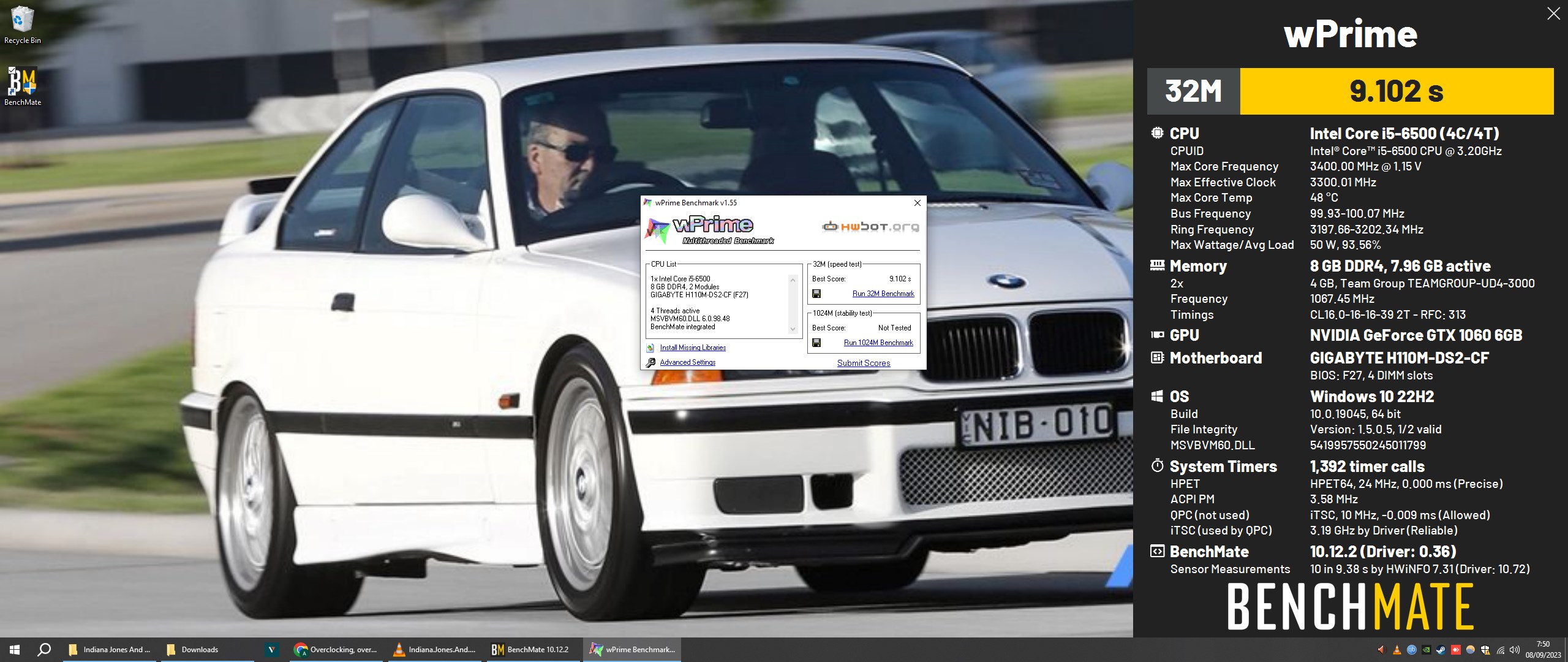Click the Install Missing Libraries link

click(693, 348)
